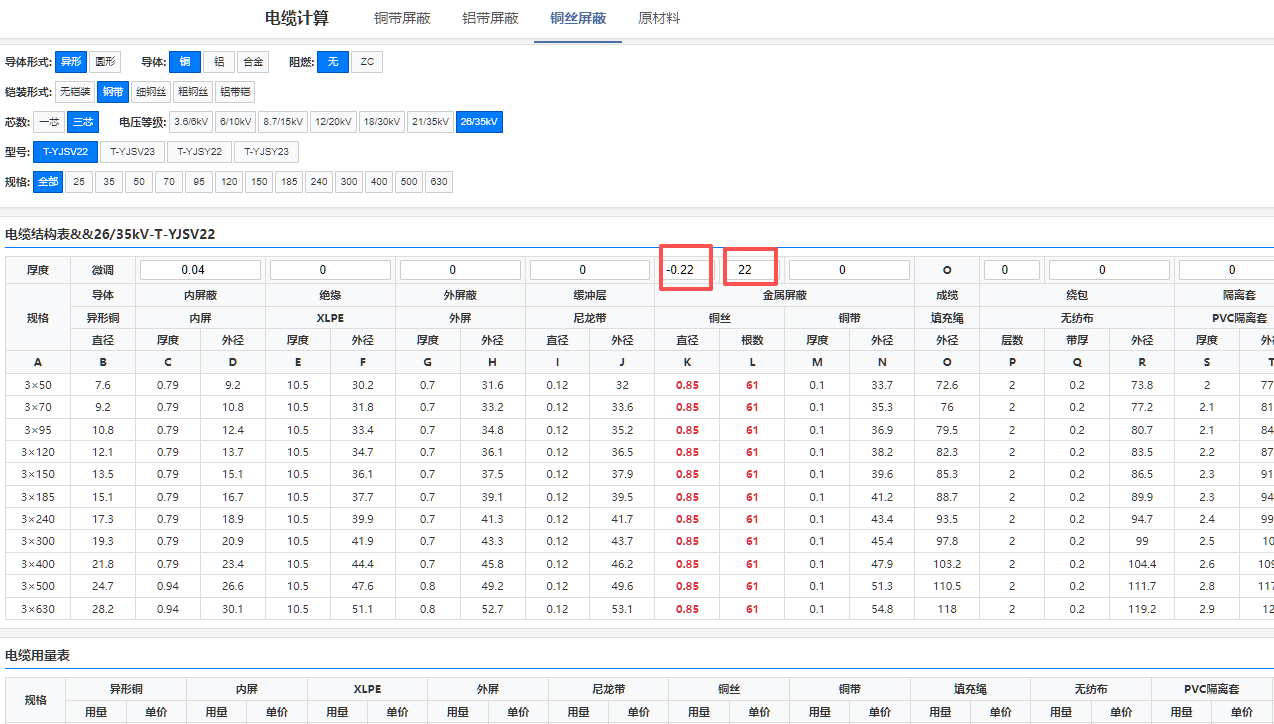Image resolution: width=1274 pixels, height=724 pixels.
Task: Select 合金 conductor option
Action: pyautogui.click(x=254, y=62)
